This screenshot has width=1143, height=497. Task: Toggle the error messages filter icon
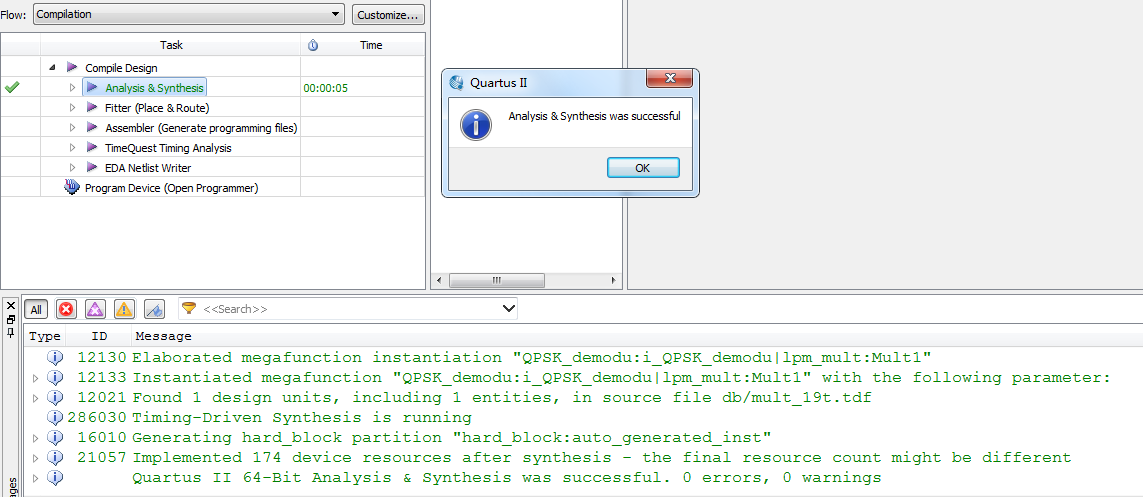point(66,309)
